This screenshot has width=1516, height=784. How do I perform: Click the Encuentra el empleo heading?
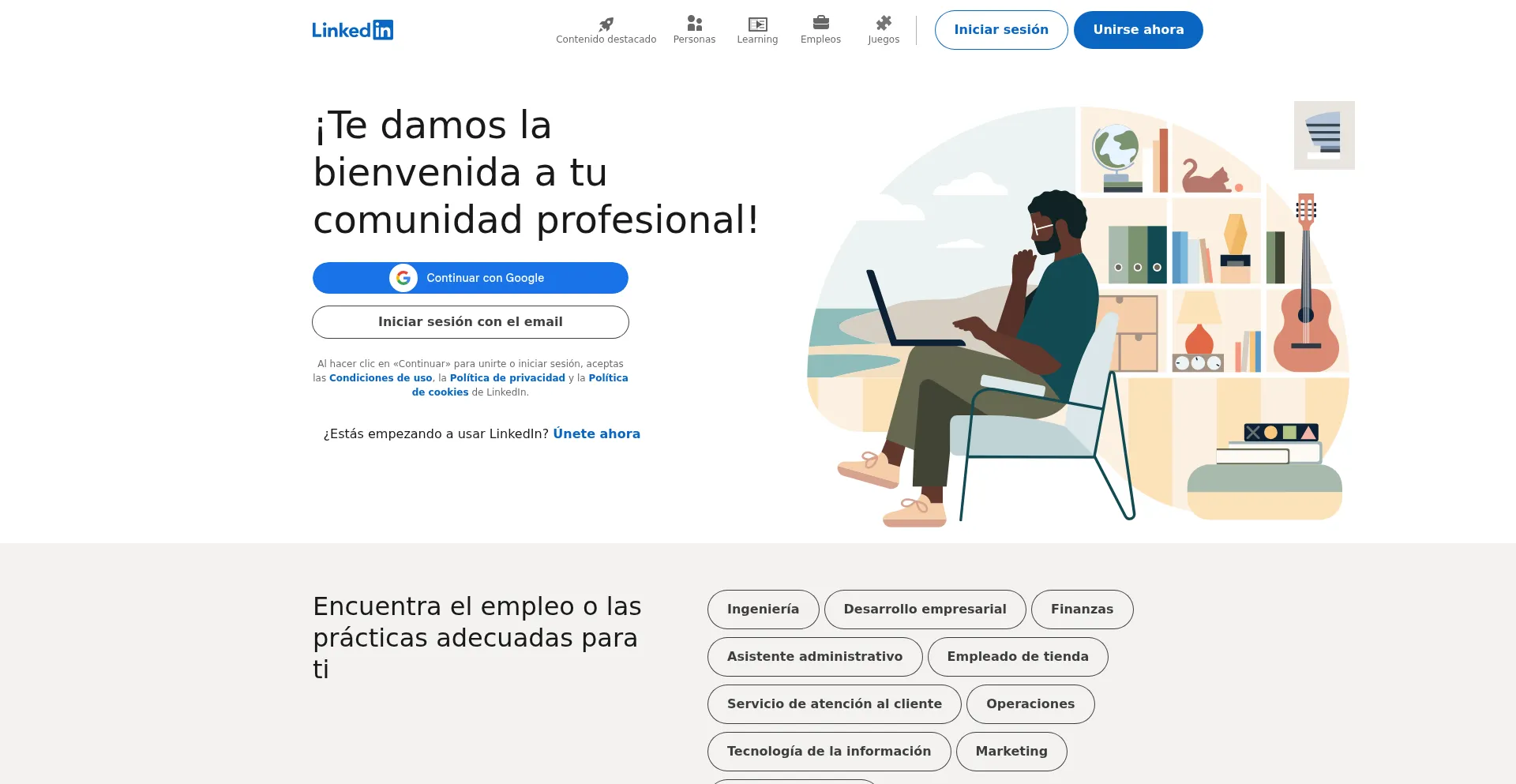[x=477, y=638]
